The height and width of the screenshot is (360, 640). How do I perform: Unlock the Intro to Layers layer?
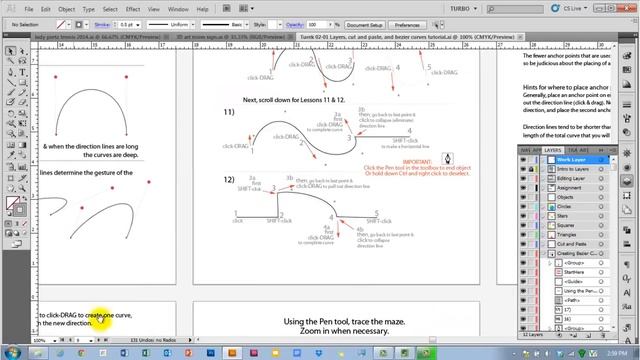coord(531,169)
